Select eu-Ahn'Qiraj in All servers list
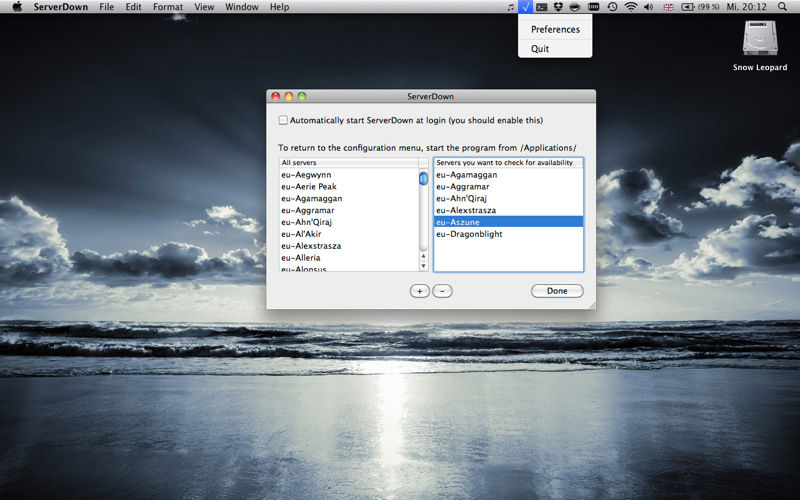Screen dimensions: 800x500 (349, 222)
